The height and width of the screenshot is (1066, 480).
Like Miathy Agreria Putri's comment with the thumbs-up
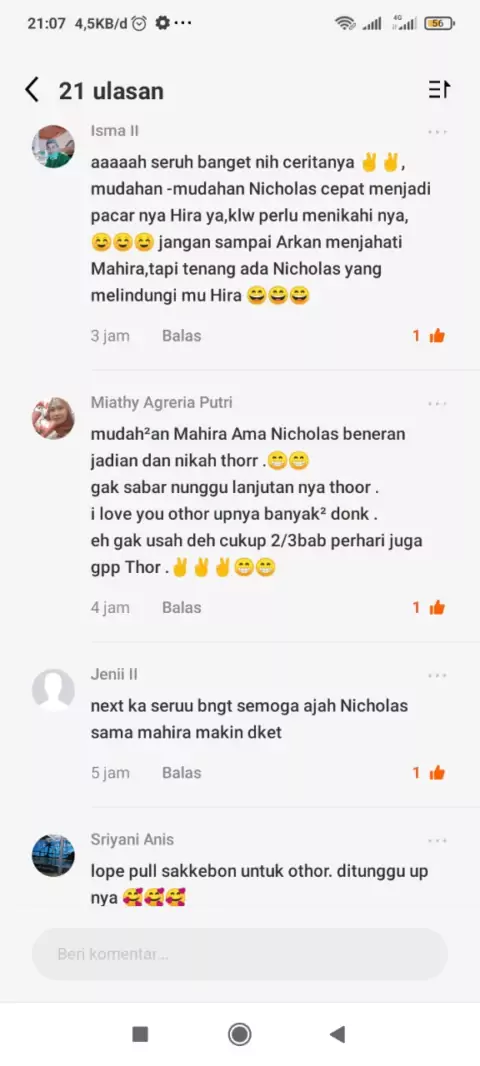click(x=437, y=607)
